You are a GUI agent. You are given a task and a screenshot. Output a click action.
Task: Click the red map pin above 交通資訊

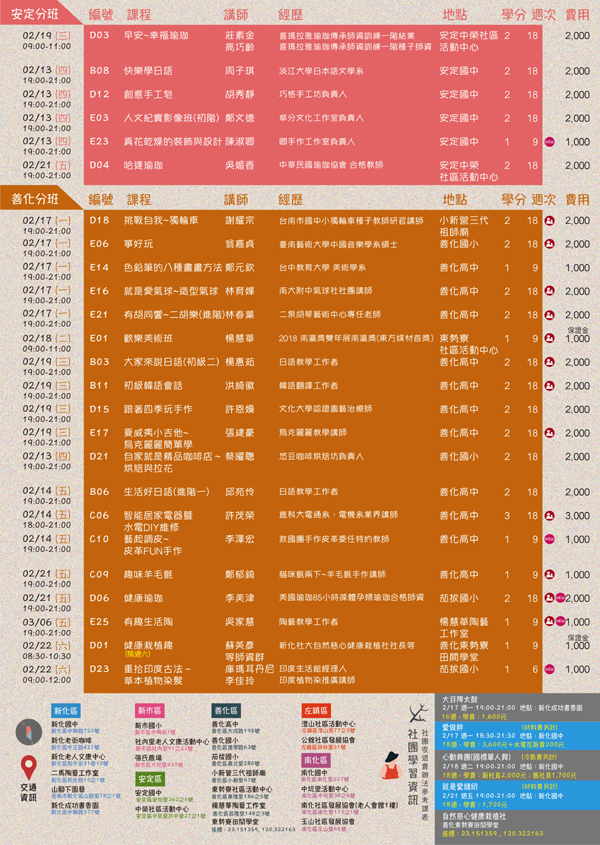[29, 767]
